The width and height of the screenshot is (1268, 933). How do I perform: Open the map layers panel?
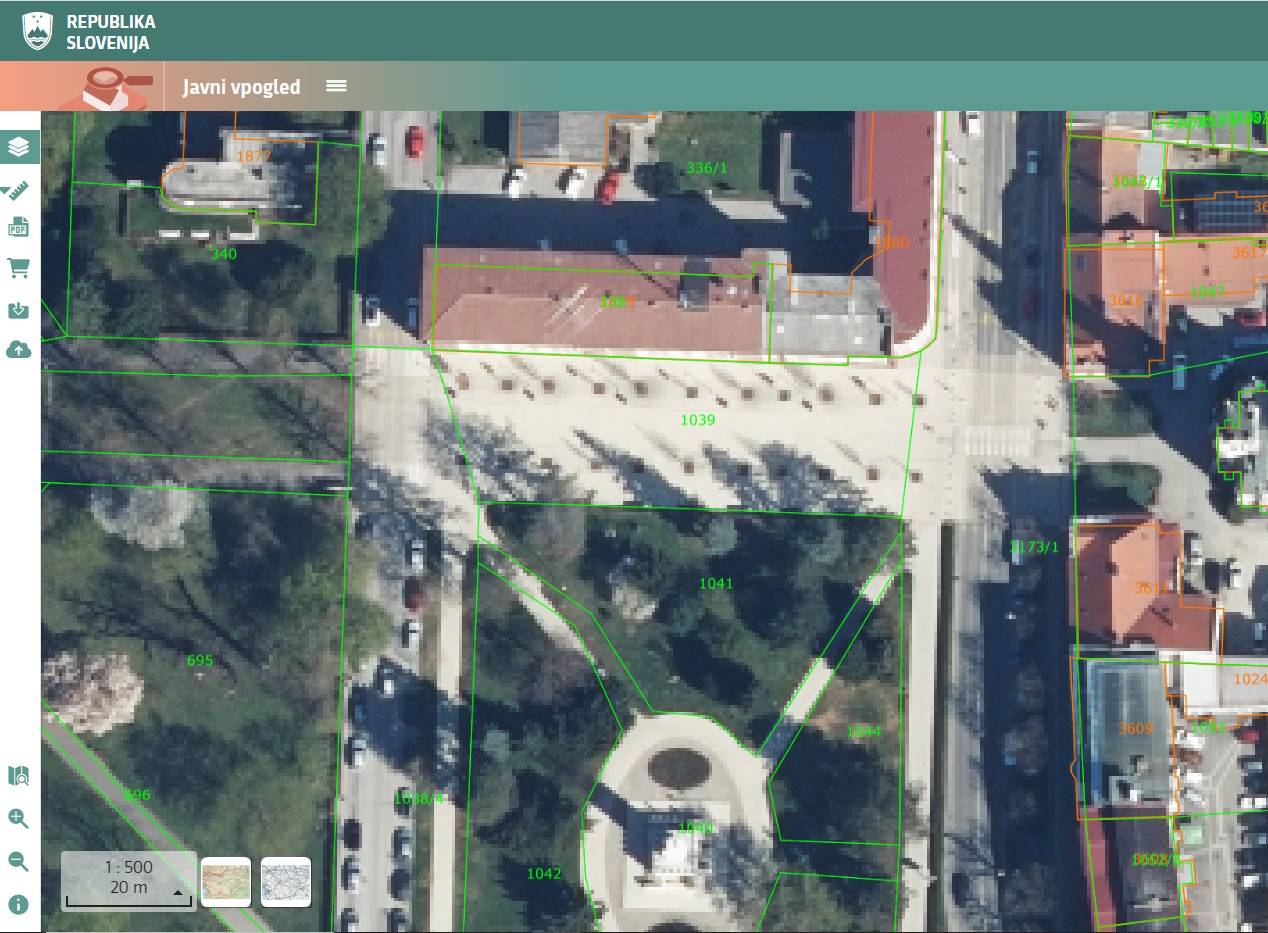point(19,148)
